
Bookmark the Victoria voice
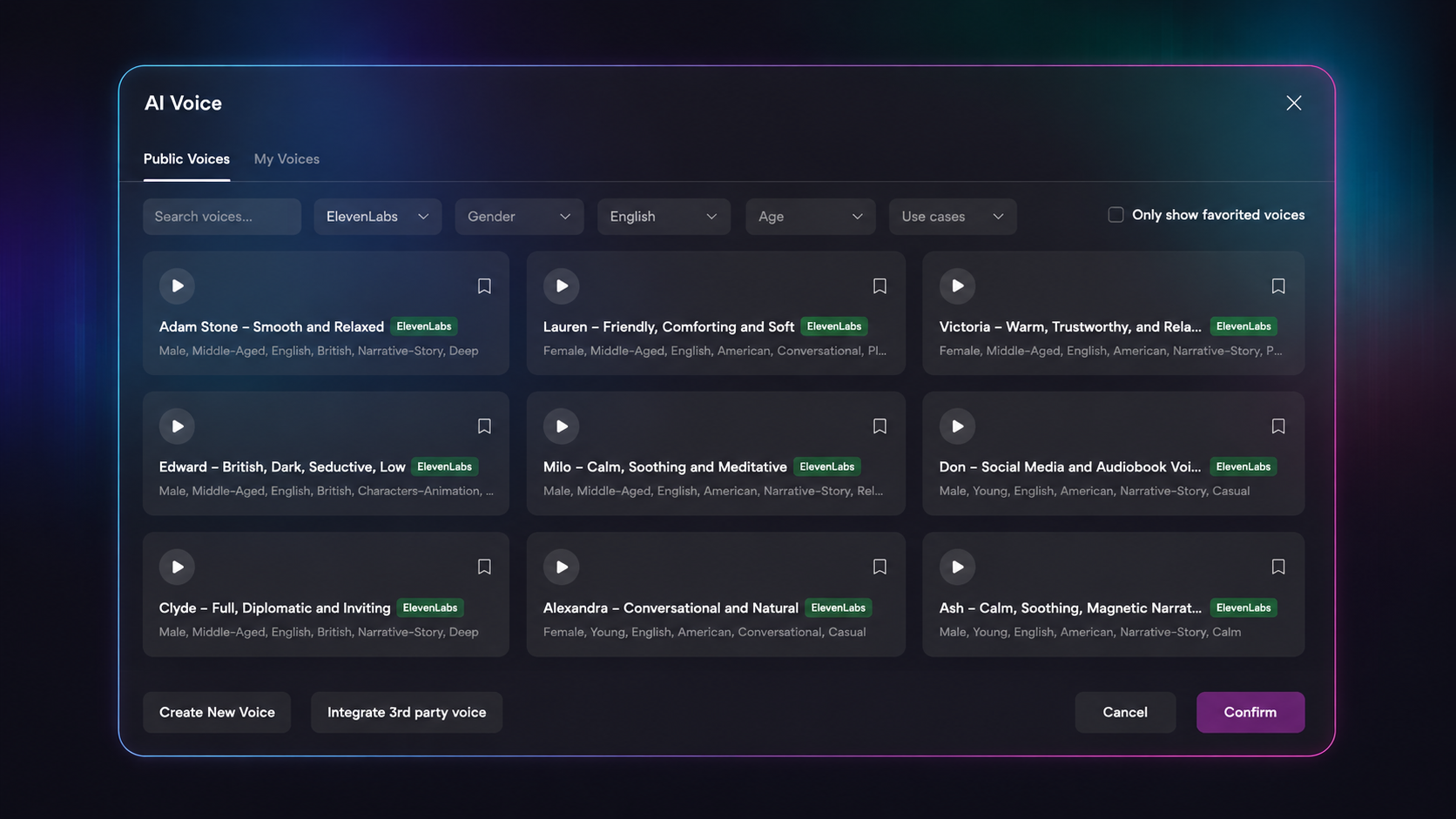[1277, 286]
